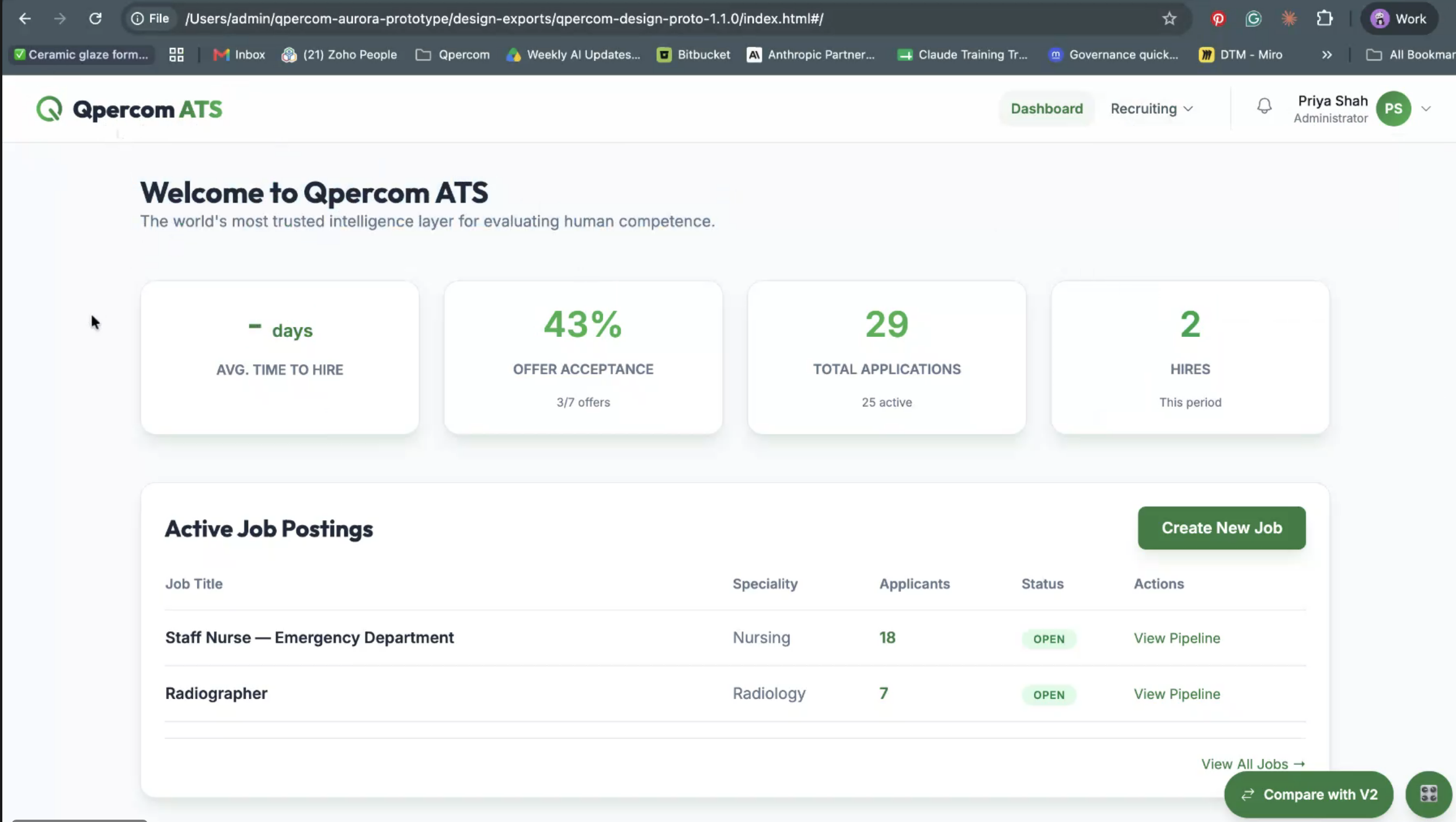Click the address bar URL

pos(504,19)
